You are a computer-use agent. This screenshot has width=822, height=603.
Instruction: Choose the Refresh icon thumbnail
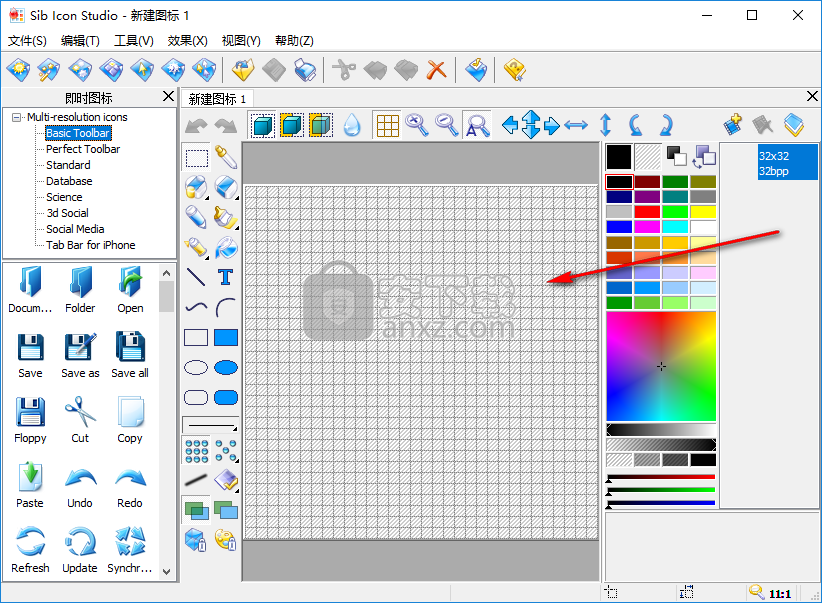click(x=30, y=551)
